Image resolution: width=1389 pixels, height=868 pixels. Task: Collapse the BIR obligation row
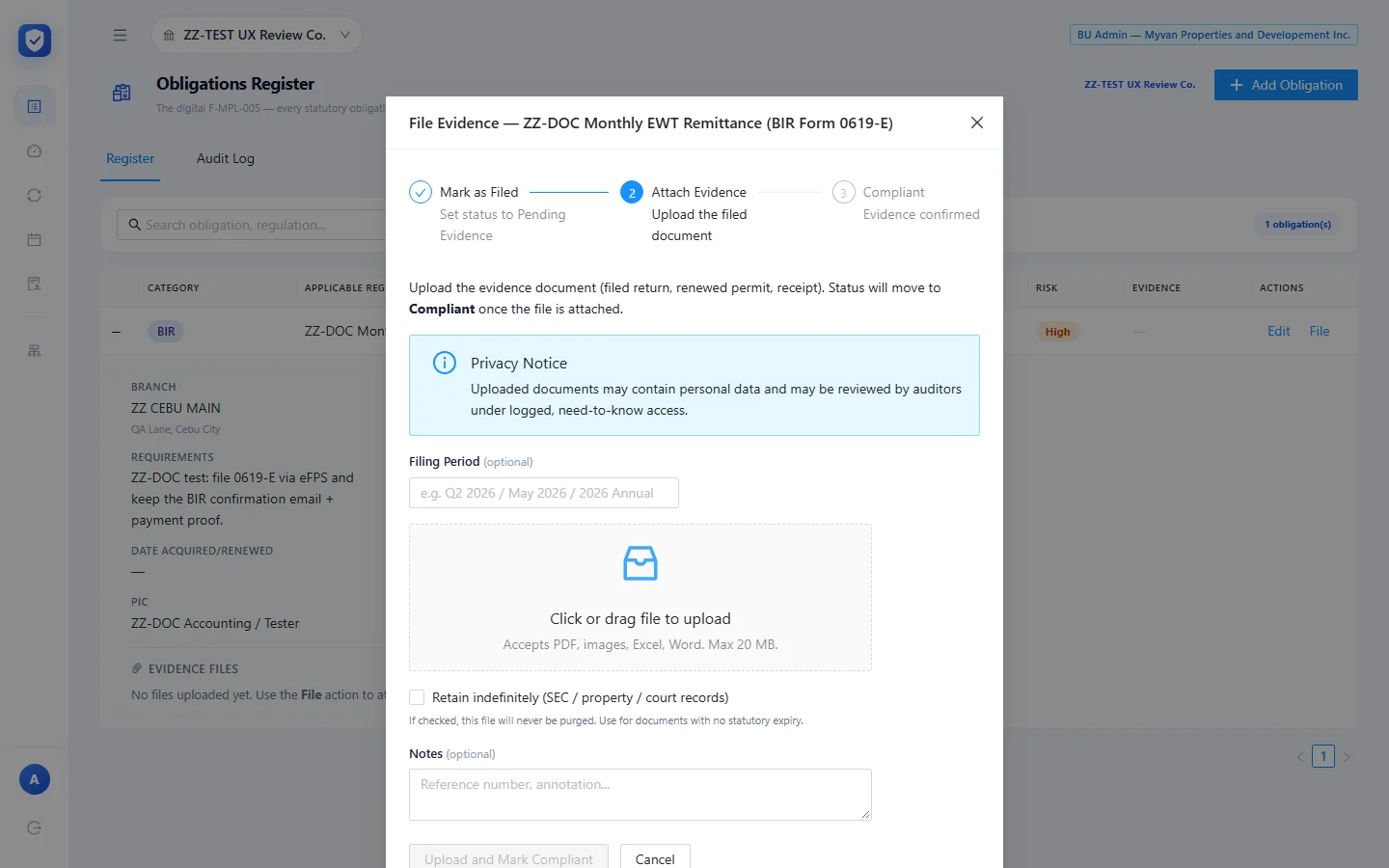tap(117, 332)
